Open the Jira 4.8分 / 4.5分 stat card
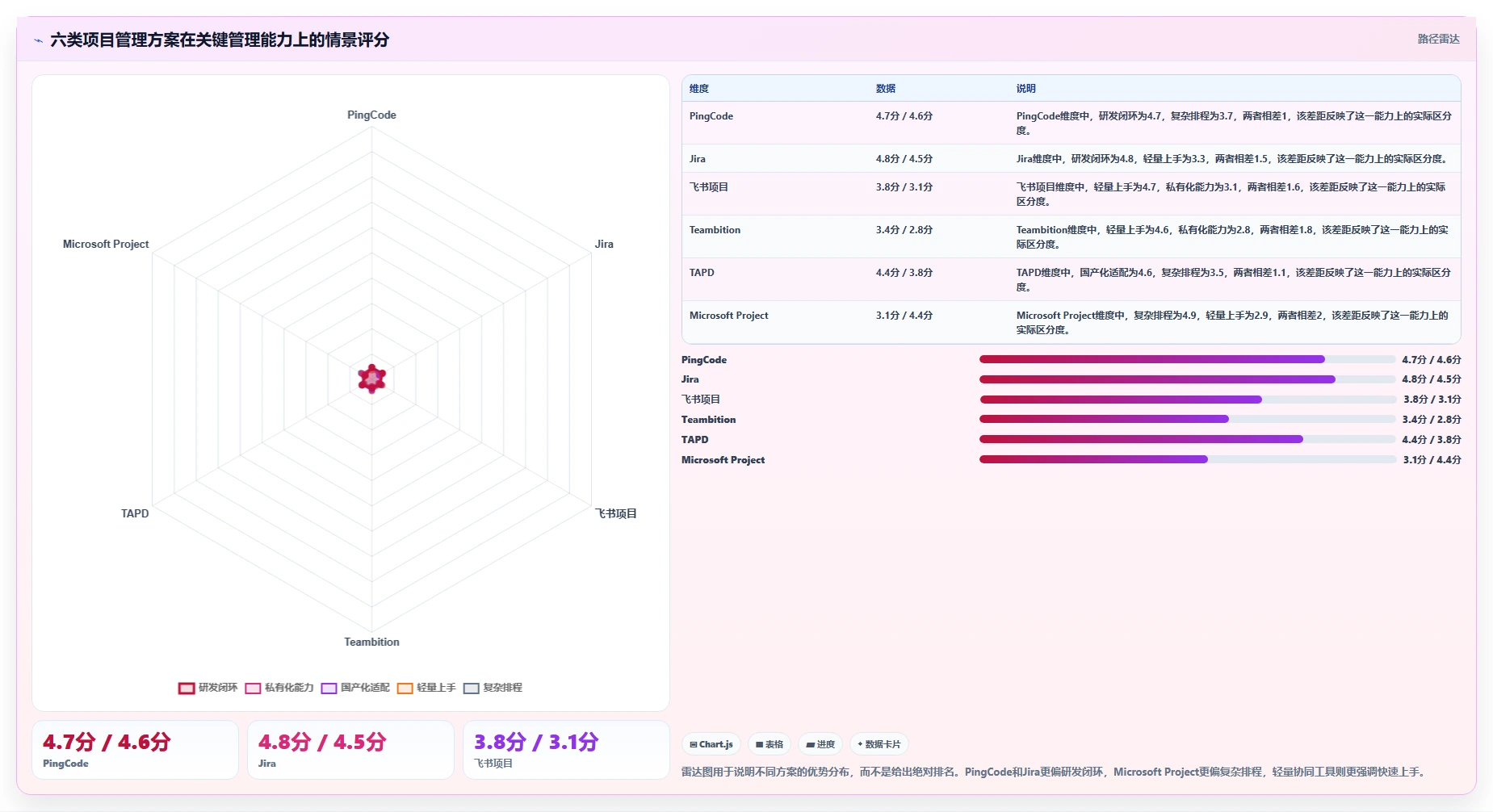Image resolution: width=1493 pixels, height=812 pixels. [x=350, y=750]
